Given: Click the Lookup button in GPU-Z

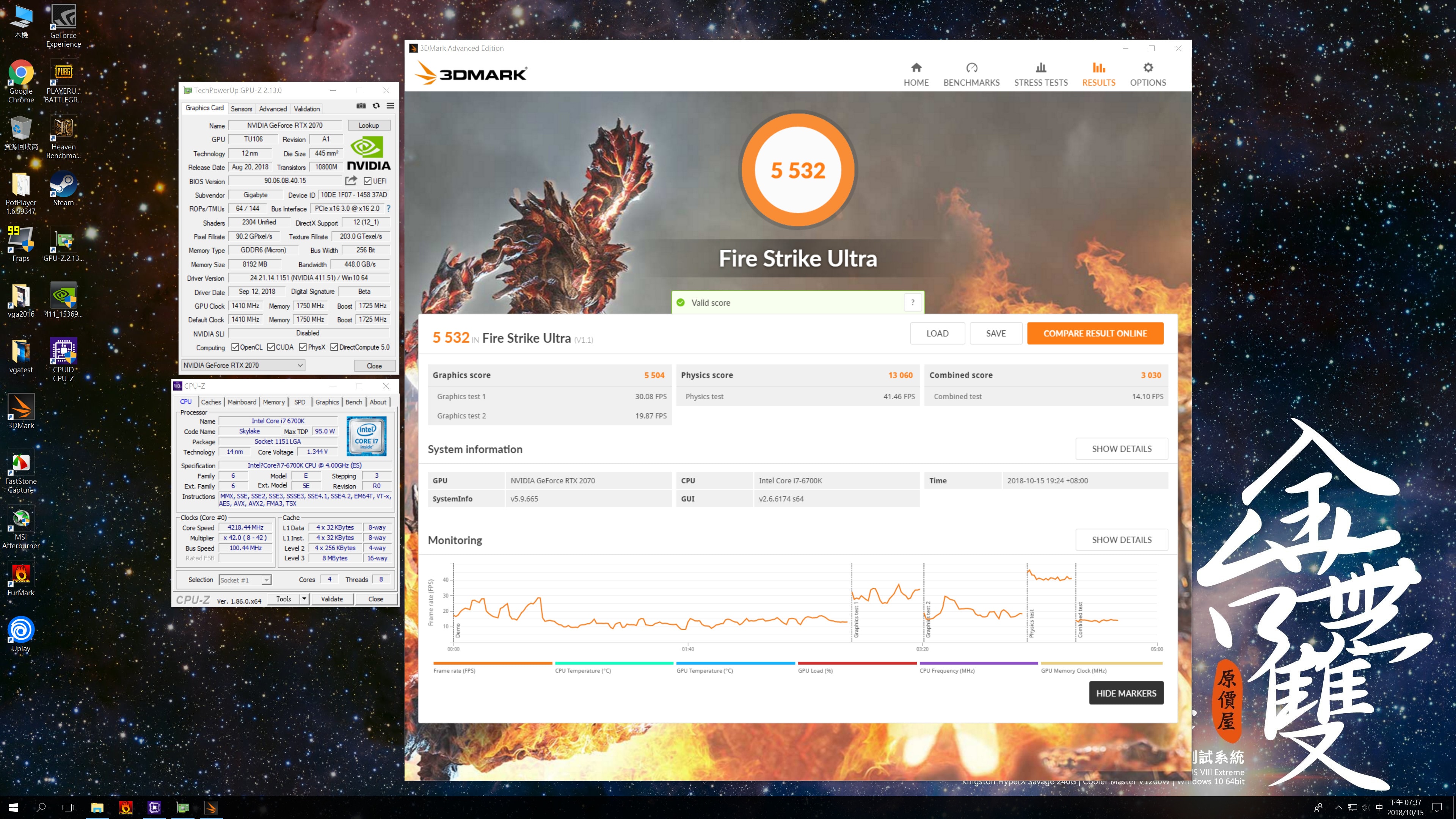Looking at the screenshot, I should 369,126.
